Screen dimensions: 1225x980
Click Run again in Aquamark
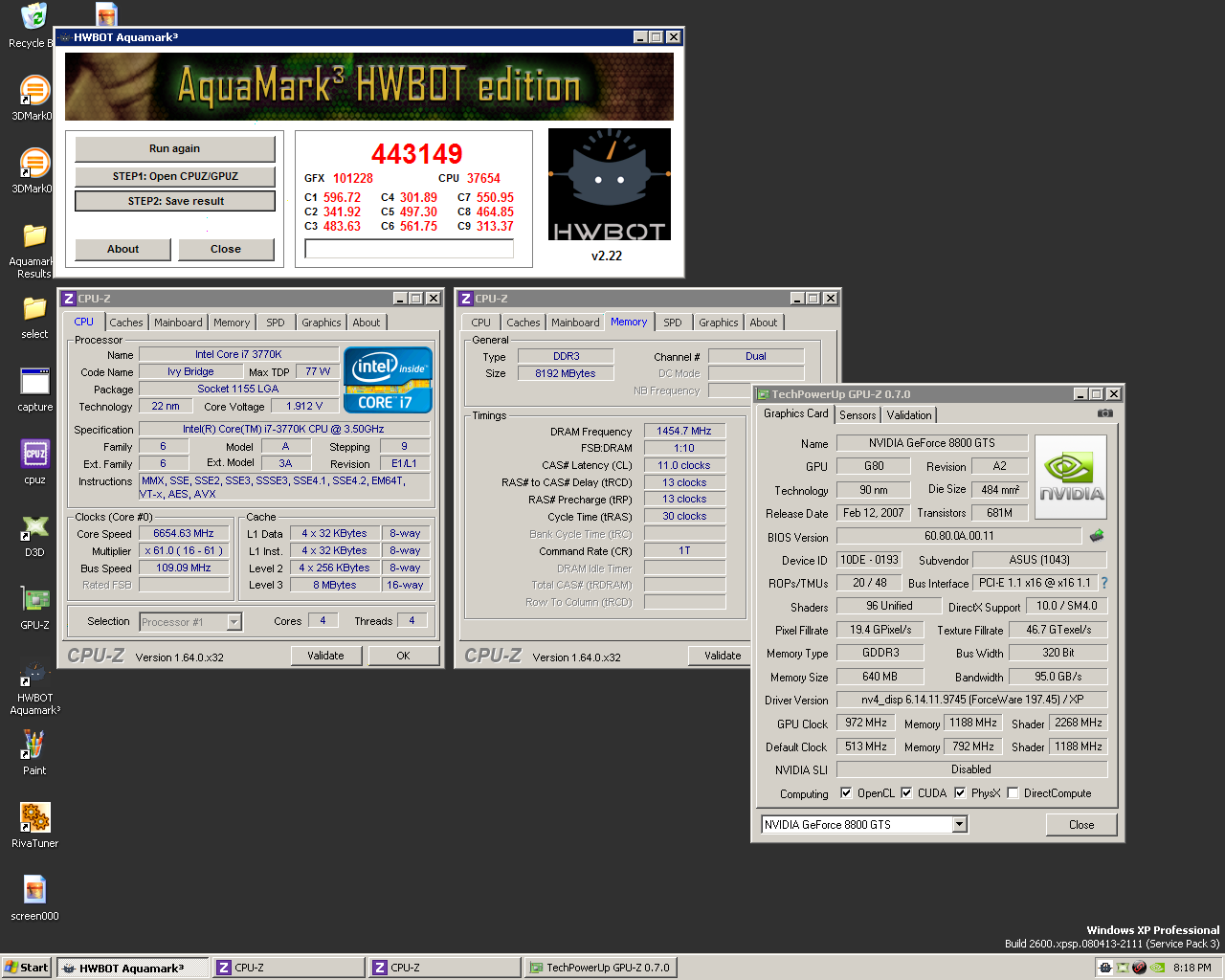point(174,148)
